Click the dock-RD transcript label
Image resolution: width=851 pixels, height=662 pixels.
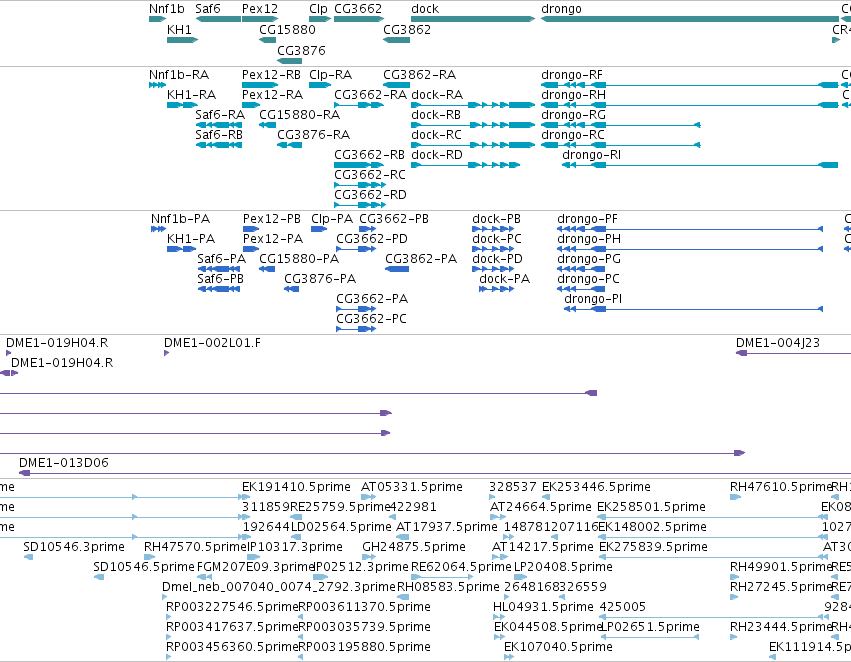click(x=437, y=155)
